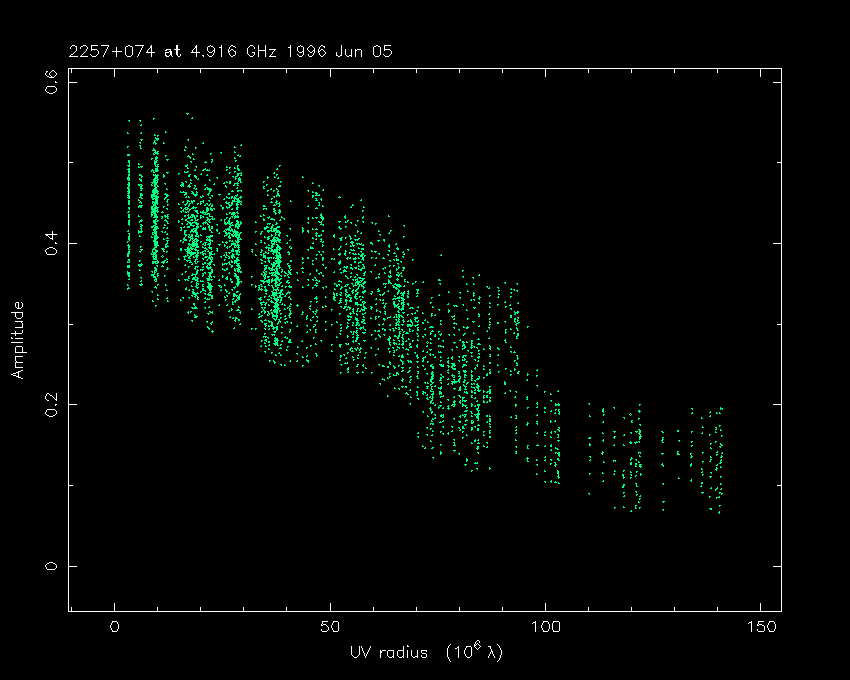Click the x-axis tick label "150"
This screenshot has height=680, width=850.
(x=760, y=629)
